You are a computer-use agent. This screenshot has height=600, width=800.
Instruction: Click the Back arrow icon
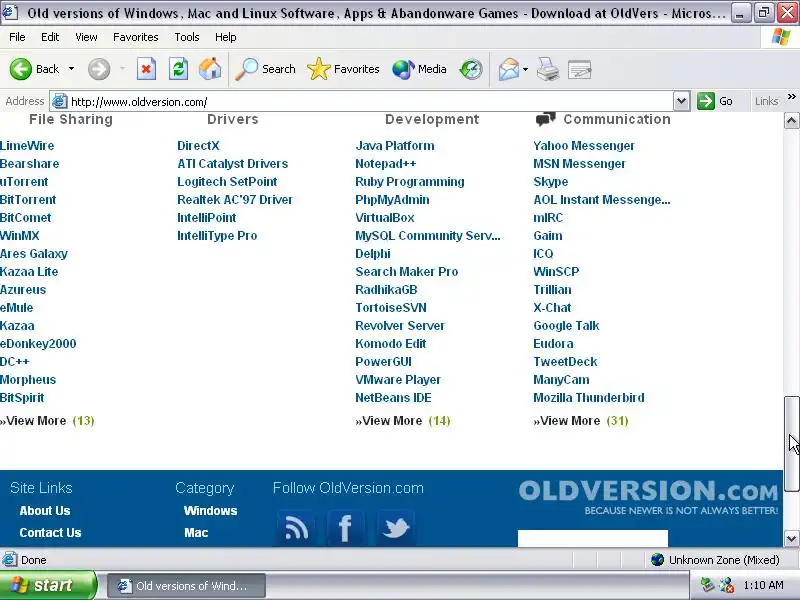pyautogui.click(x=21, y=69)
